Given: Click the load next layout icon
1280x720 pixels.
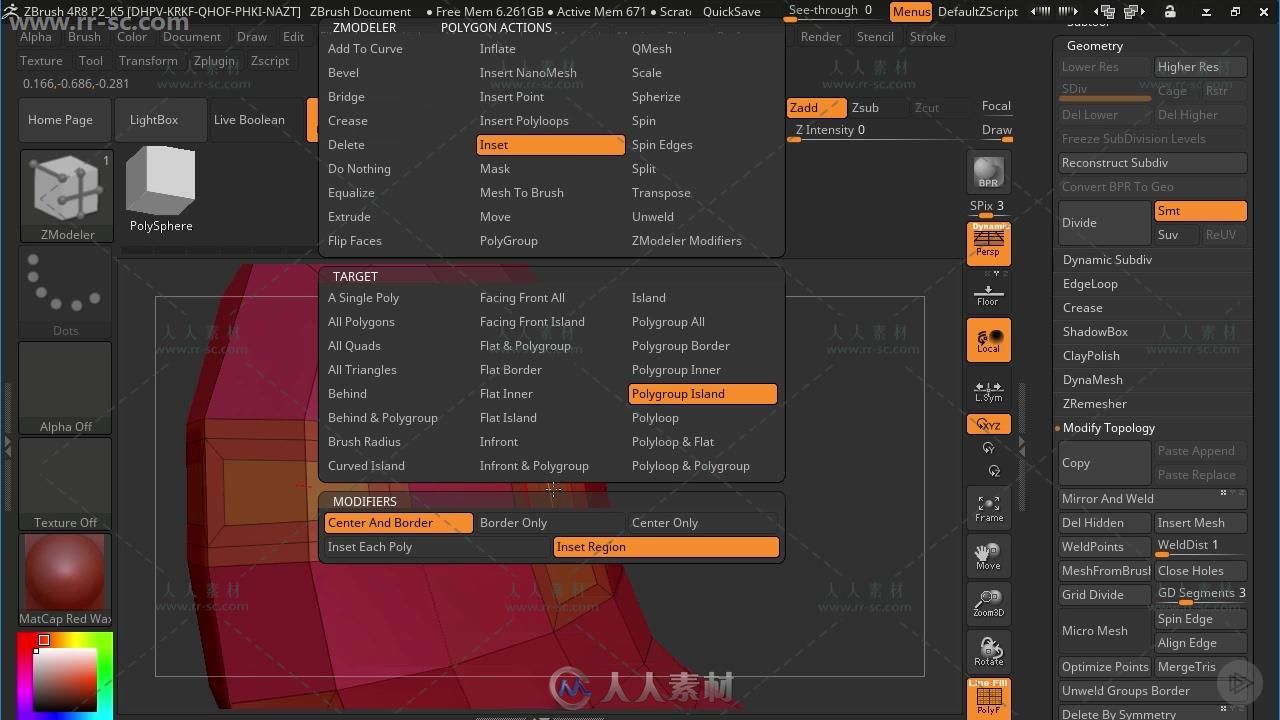Looking at the screenshot, I should click(1134, 11).
